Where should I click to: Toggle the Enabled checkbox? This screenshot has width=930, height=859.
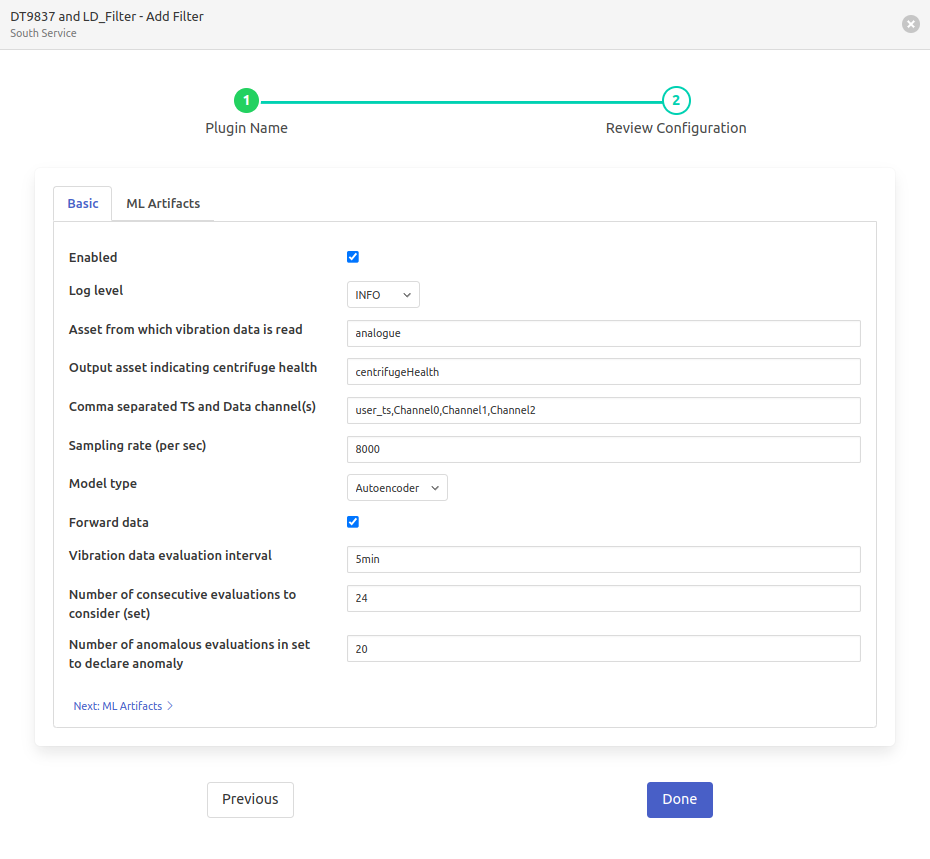point(353,257)
